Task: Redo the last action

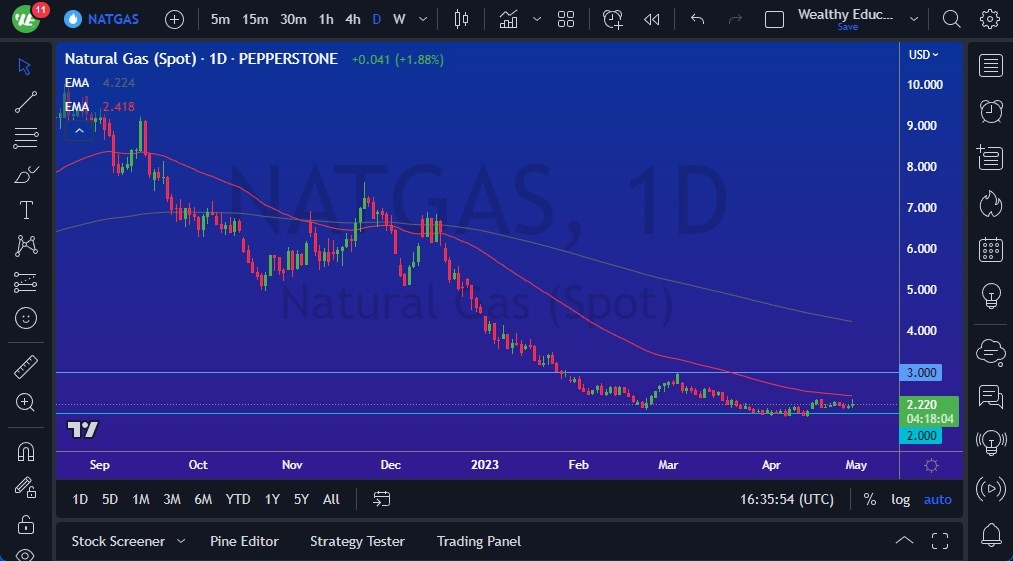Action: [735, 19]
